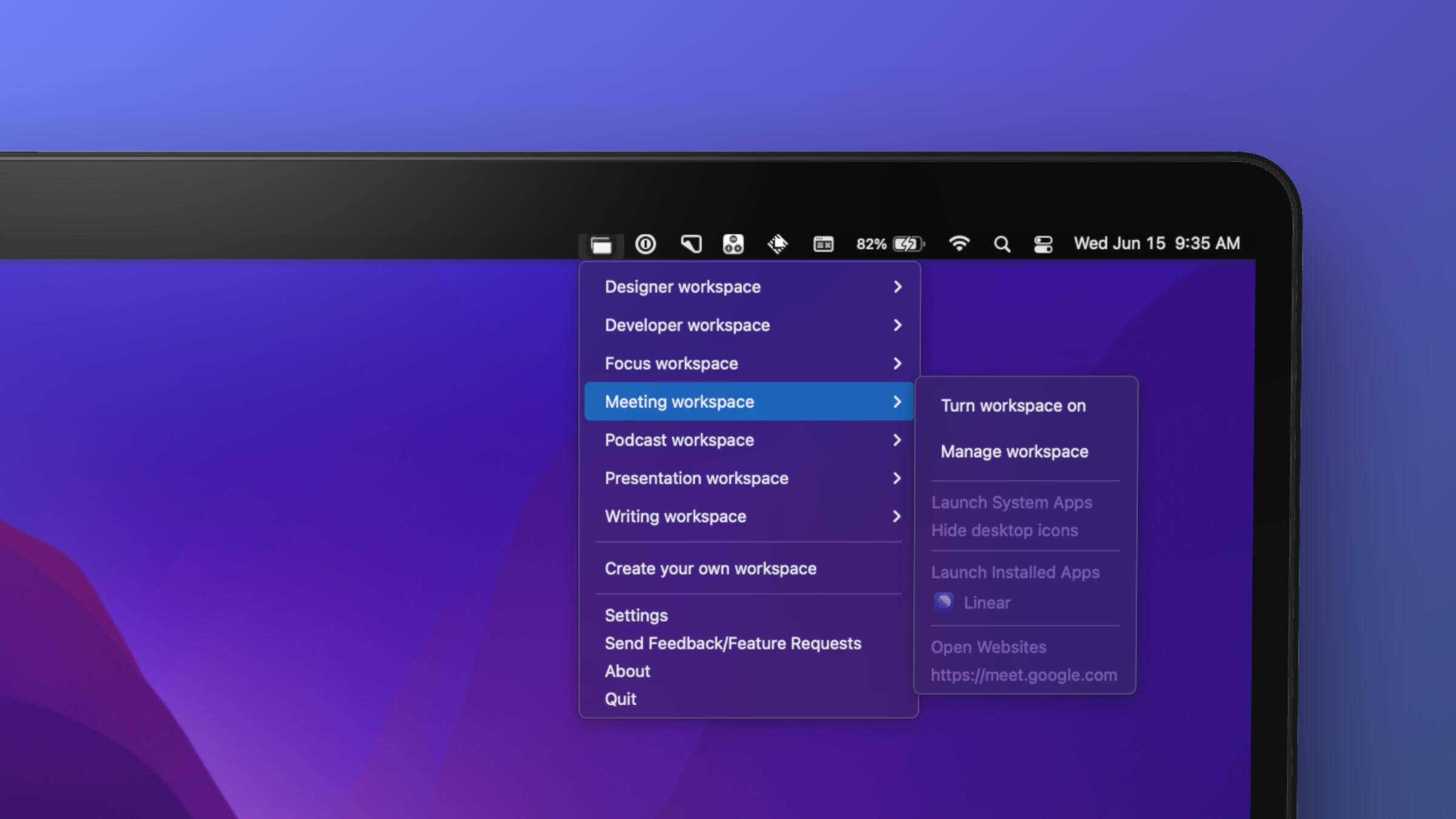1456x819 pixels.
Task: Click the date and time clock
Action: click(x=1157, y=244)
